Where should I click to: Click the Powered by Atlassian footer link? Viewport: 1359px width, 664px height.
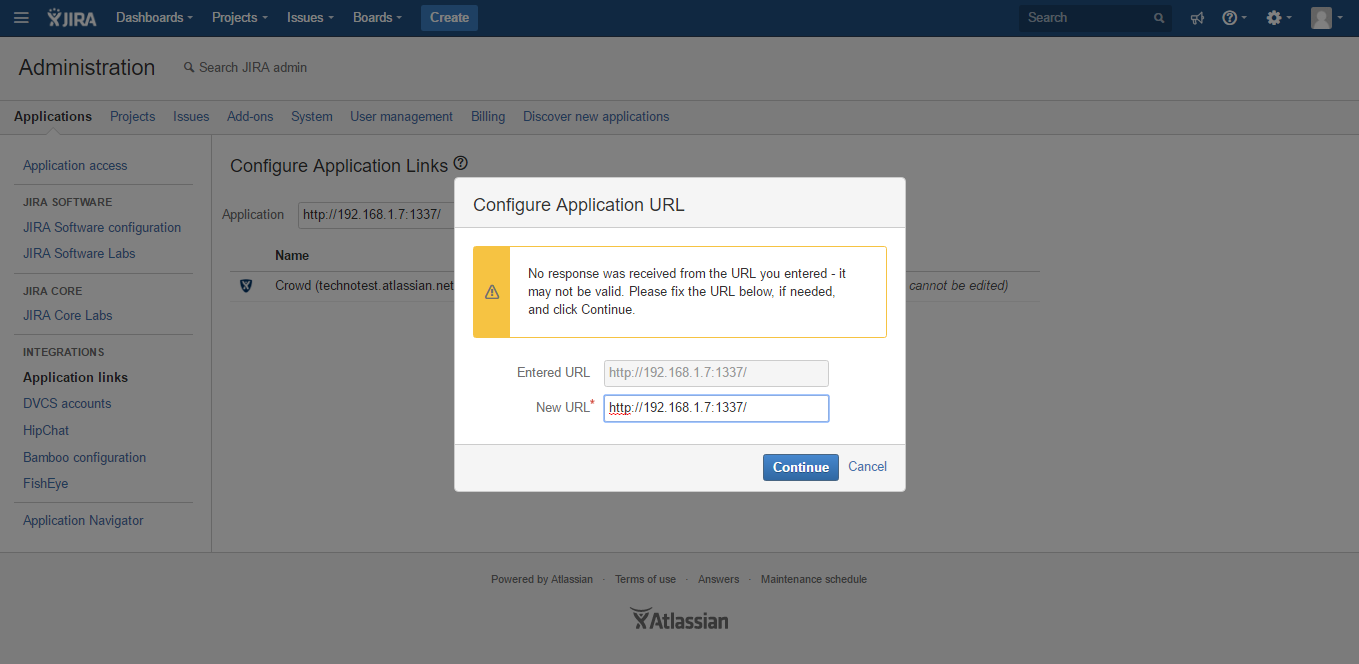click(542, 580)
